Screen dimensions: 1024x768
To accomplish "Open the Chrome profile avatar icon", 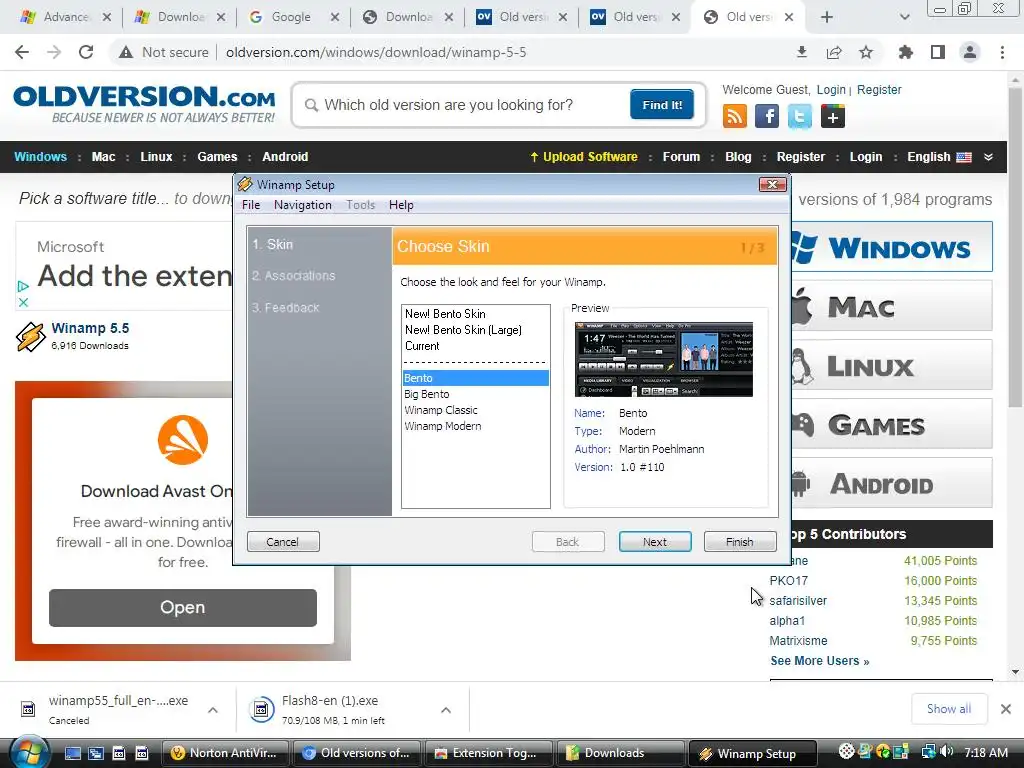I will [x=970, y=52].
